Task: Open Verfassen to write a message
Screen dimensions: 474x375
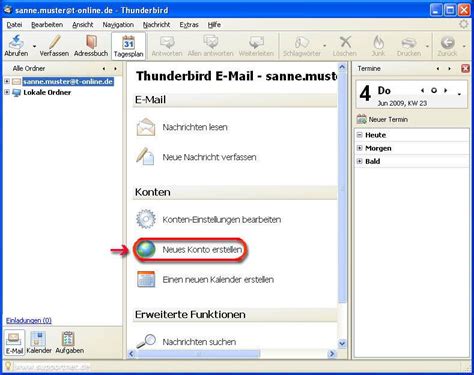Action: (x=54, y=45)
